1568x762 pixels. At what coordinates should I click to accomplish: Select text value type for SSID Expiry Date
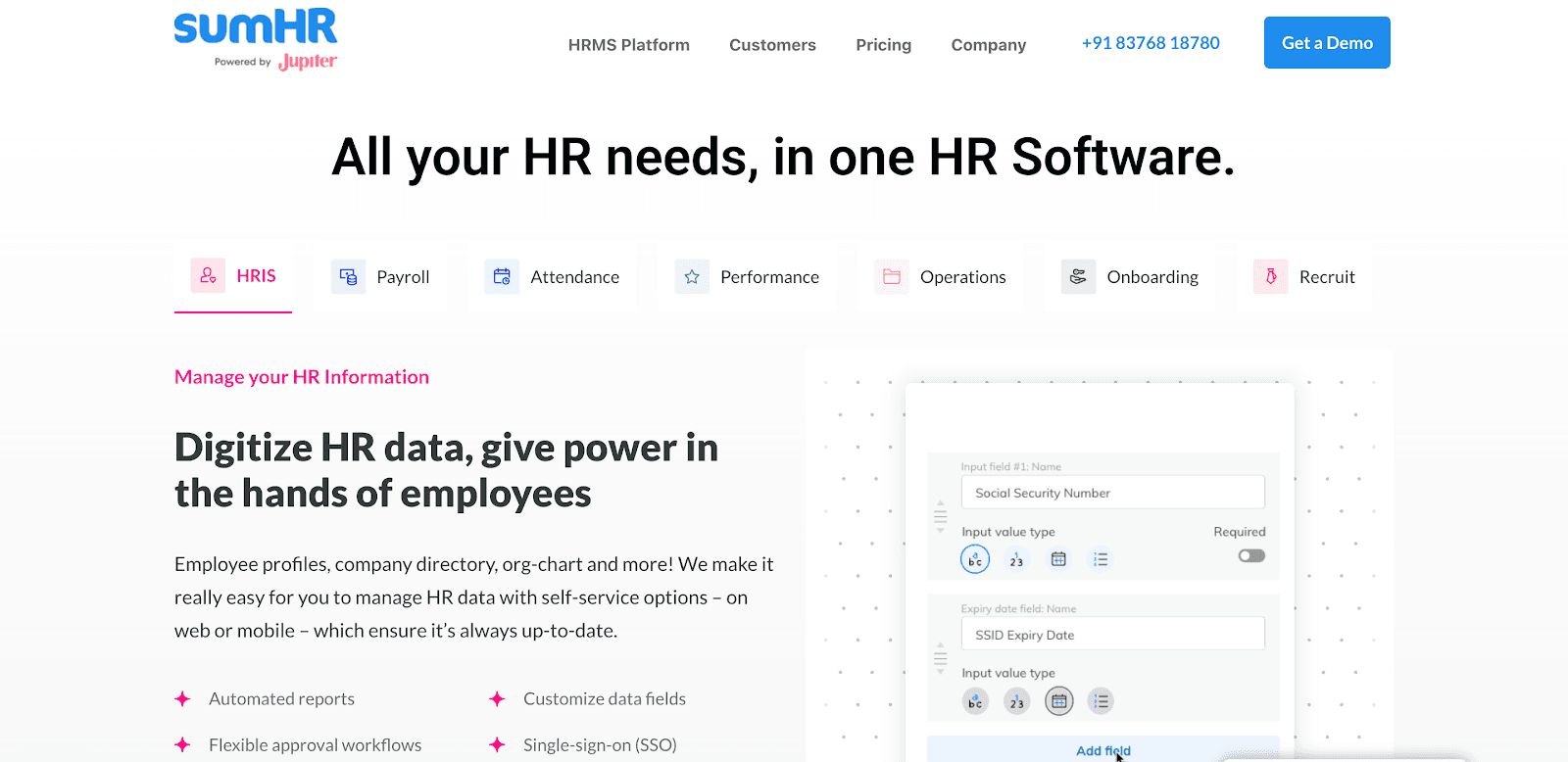pos(975,701)
